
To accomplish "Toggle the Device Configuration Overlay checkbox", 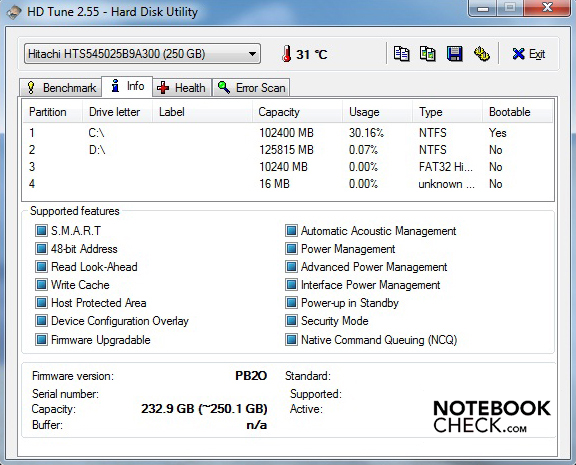I will [41, 321].
